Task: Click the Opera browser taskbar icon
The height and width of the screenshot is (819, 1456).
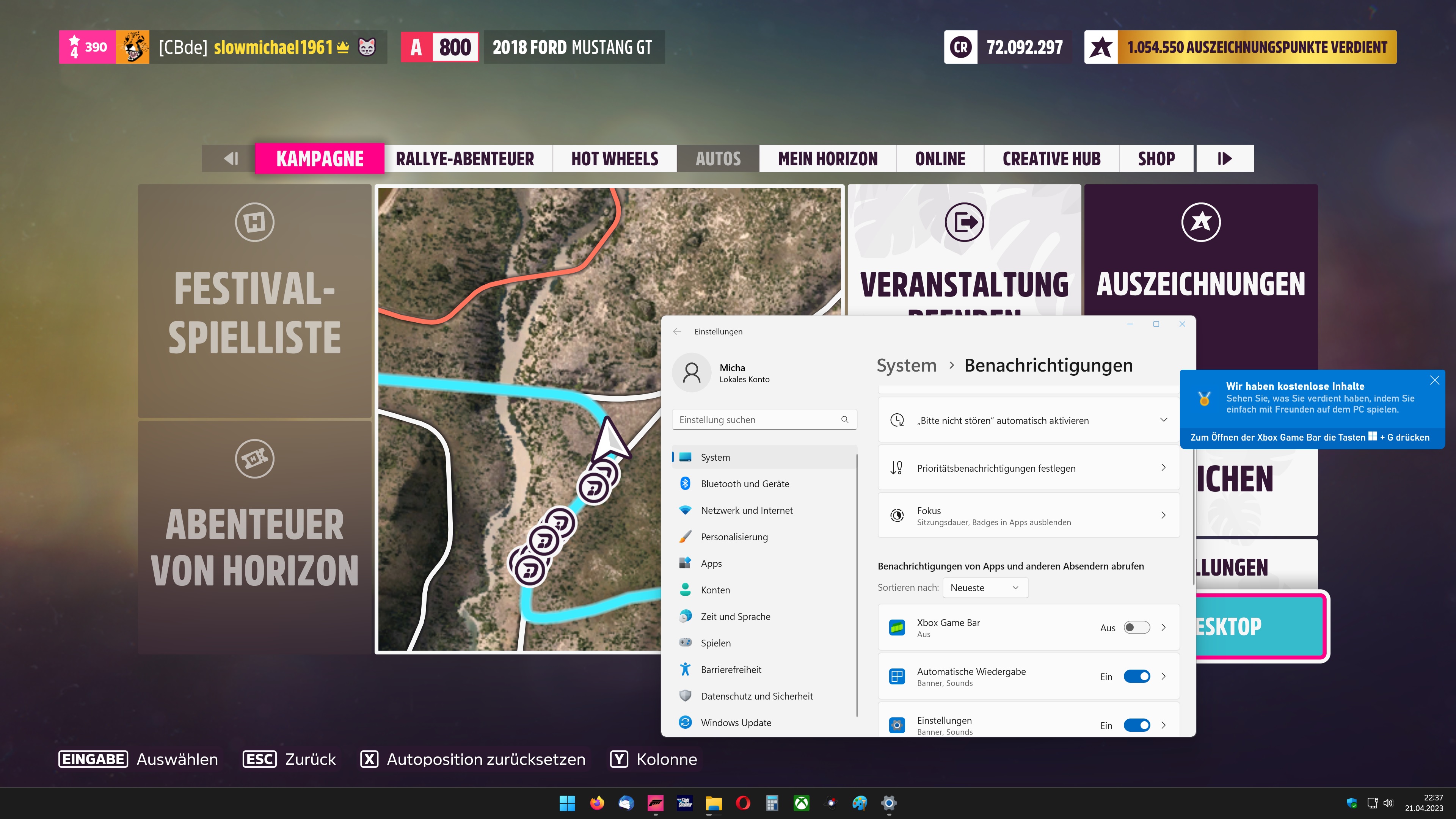Action: (x=743, y=803)
